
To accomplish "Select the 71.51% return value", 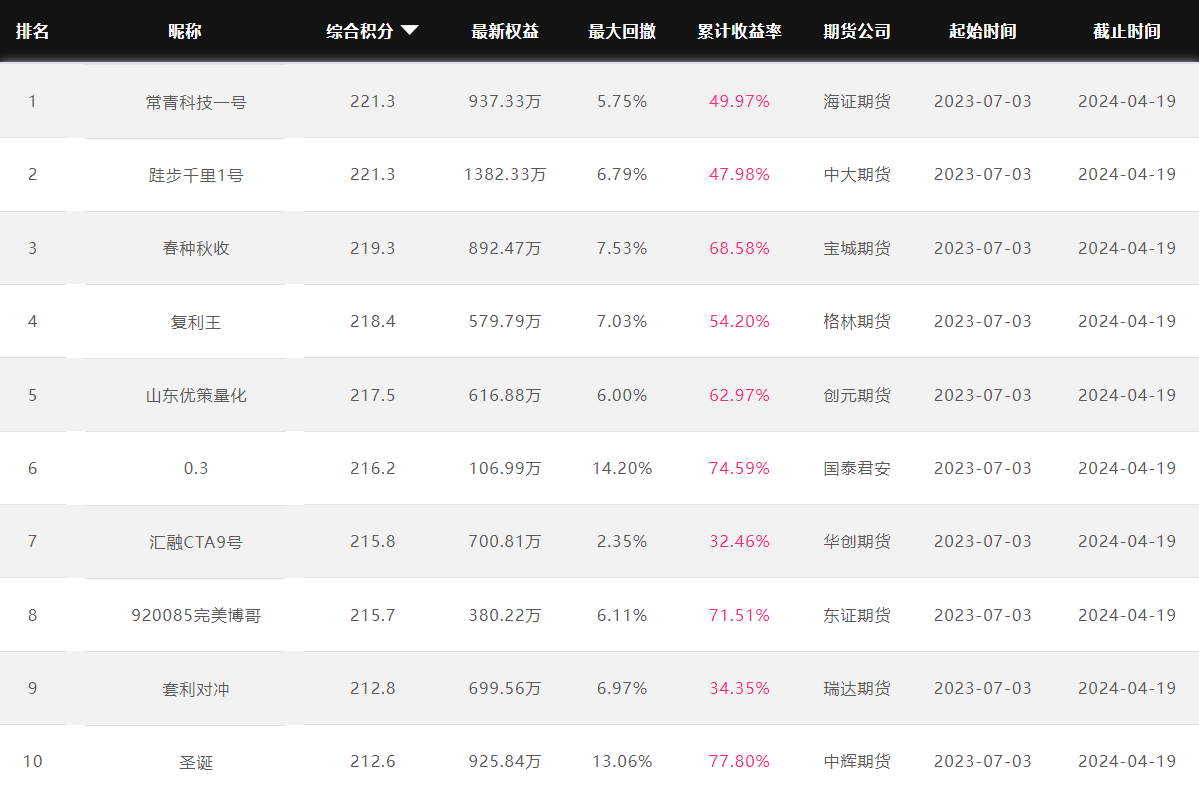I will coord(739,615).
